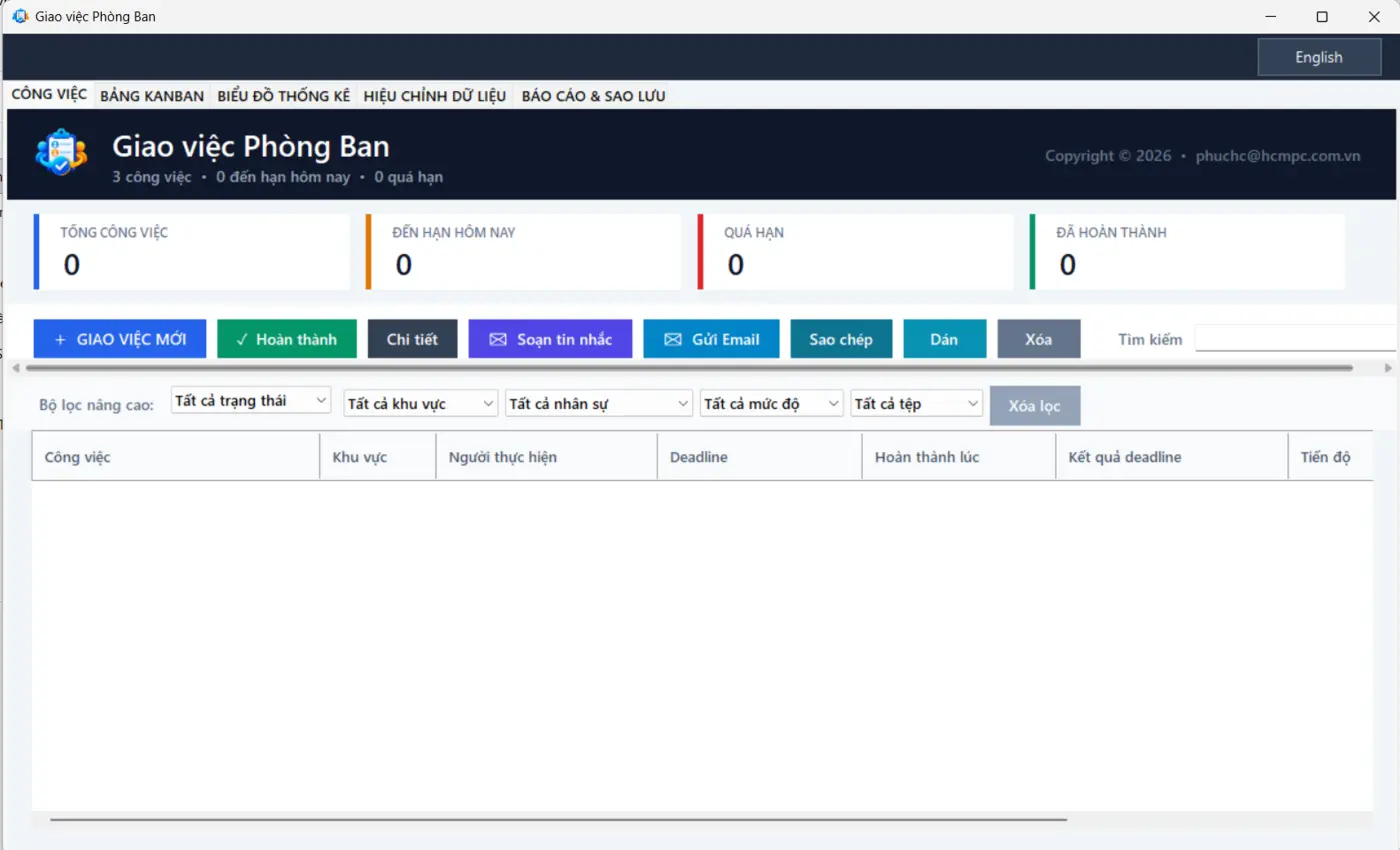This screenshot has width=1400, height=850.
Task: Click the phuchc@hcmpc.com.vn email text
Action: coord(1278,156)
